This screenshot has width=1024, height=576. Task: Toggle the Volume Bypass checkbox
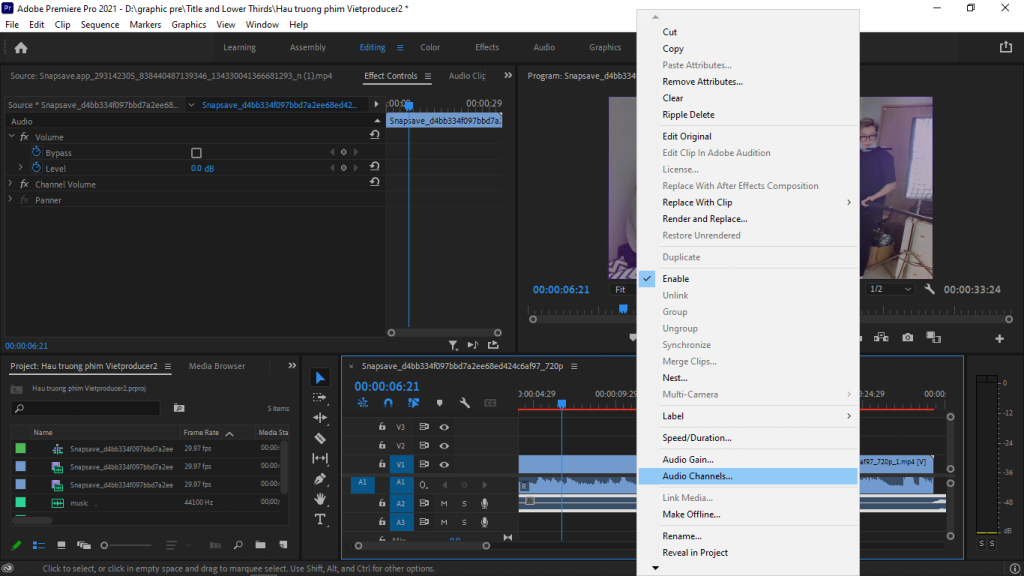pyautogui.click(x=196, y=153)
